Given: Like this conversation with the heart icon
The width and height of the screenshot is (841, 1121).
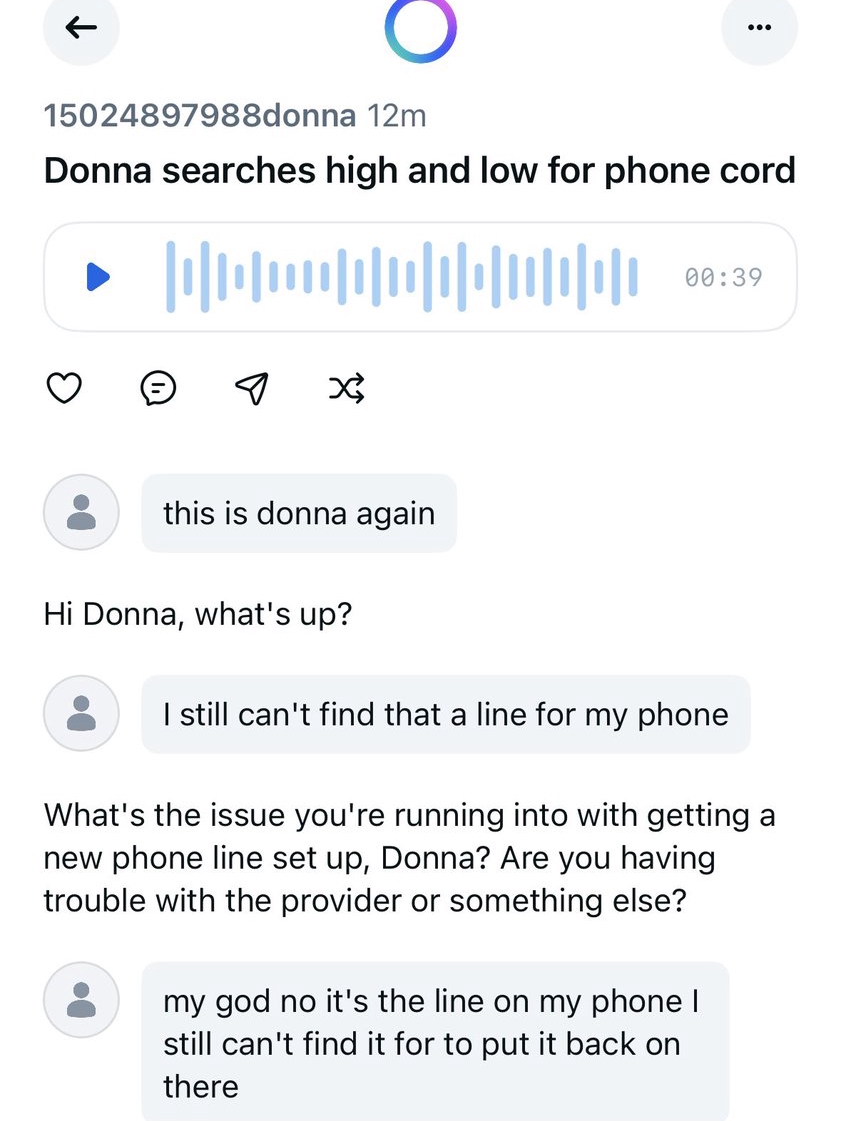Looking at the screenshot, I should pyautogui.click(x=64, y=388).
